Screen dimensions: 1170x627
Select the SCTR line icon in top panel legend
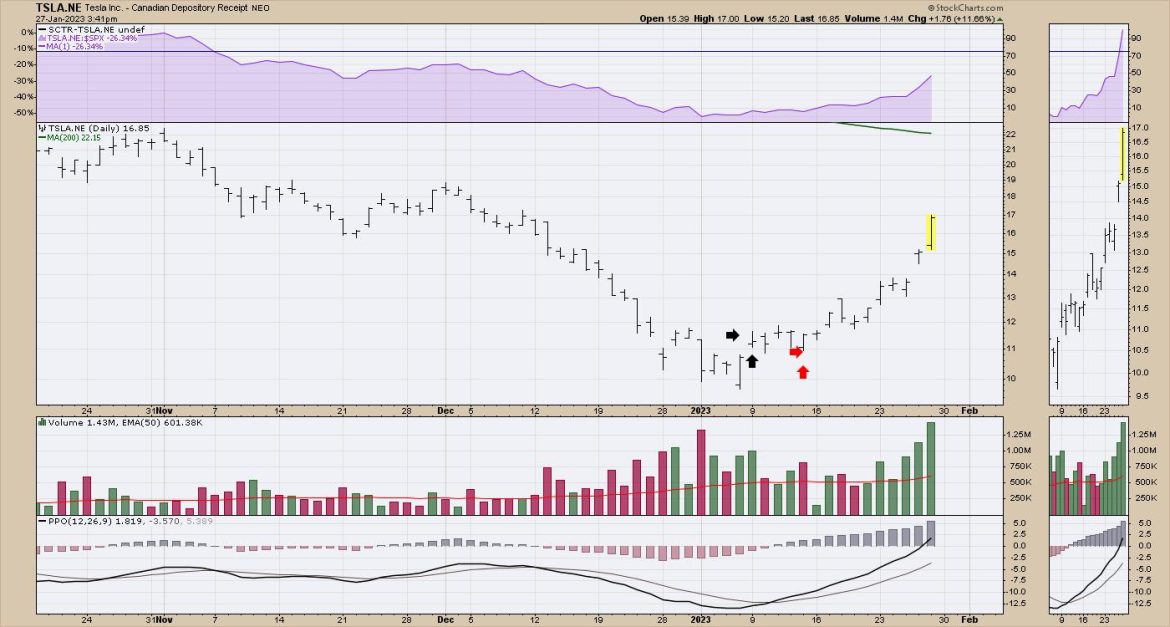(x=41, y=31)
